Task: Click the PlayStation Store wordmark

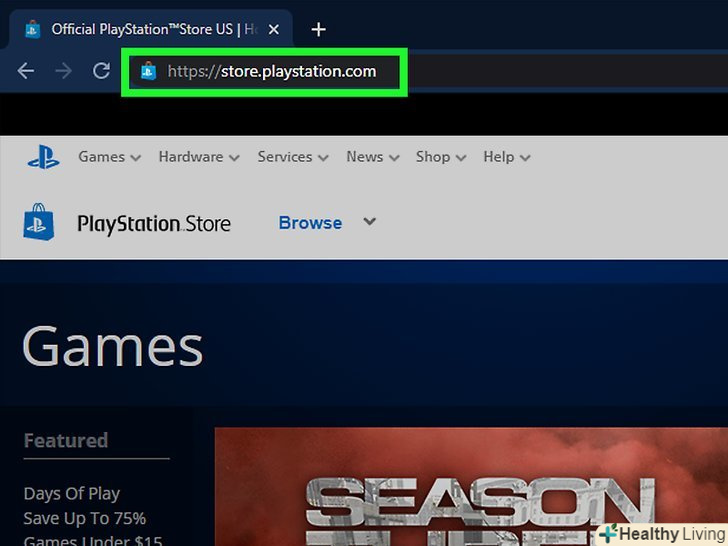Action: (154, 224)
